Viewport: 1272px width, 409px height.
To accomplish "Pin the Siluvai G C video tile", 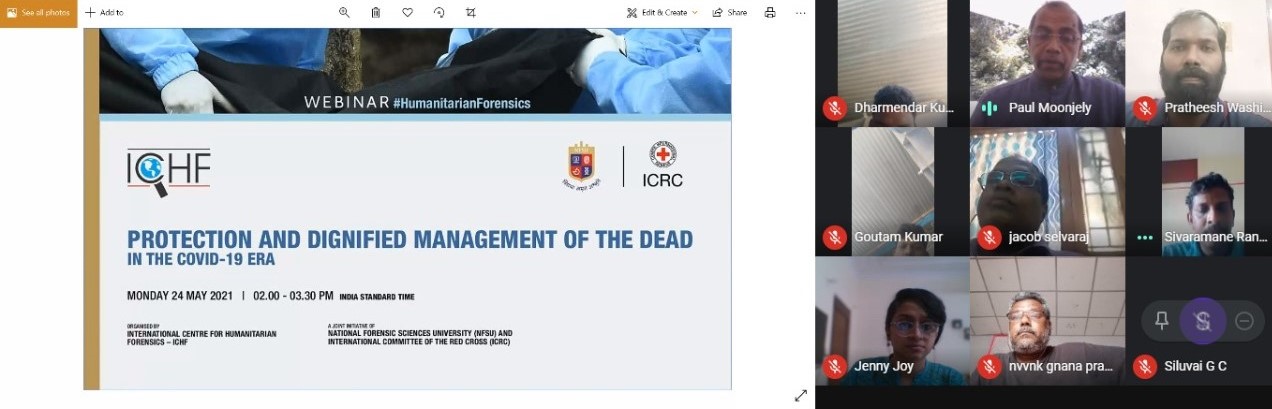I will [1161, 321].
